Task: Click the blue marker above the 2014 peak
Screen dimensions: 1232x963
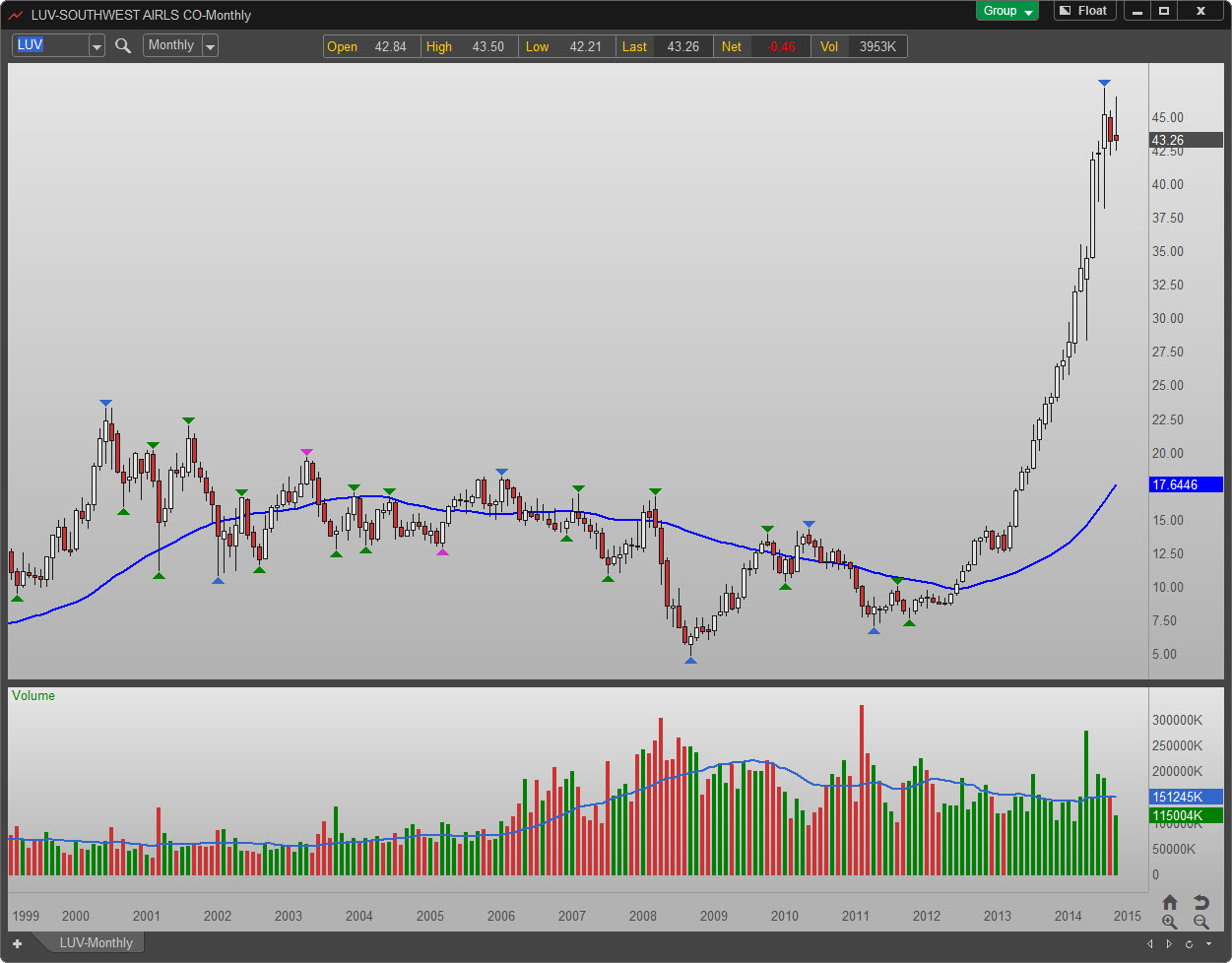Action: (x=1104, y=83)
